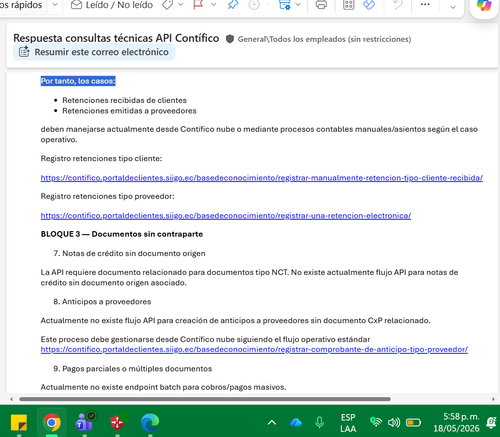The height and width of the screenshot is (437, 500).
Task: Click the bullet Retenciones emitidas a proveedores
Action: [129, 111]
